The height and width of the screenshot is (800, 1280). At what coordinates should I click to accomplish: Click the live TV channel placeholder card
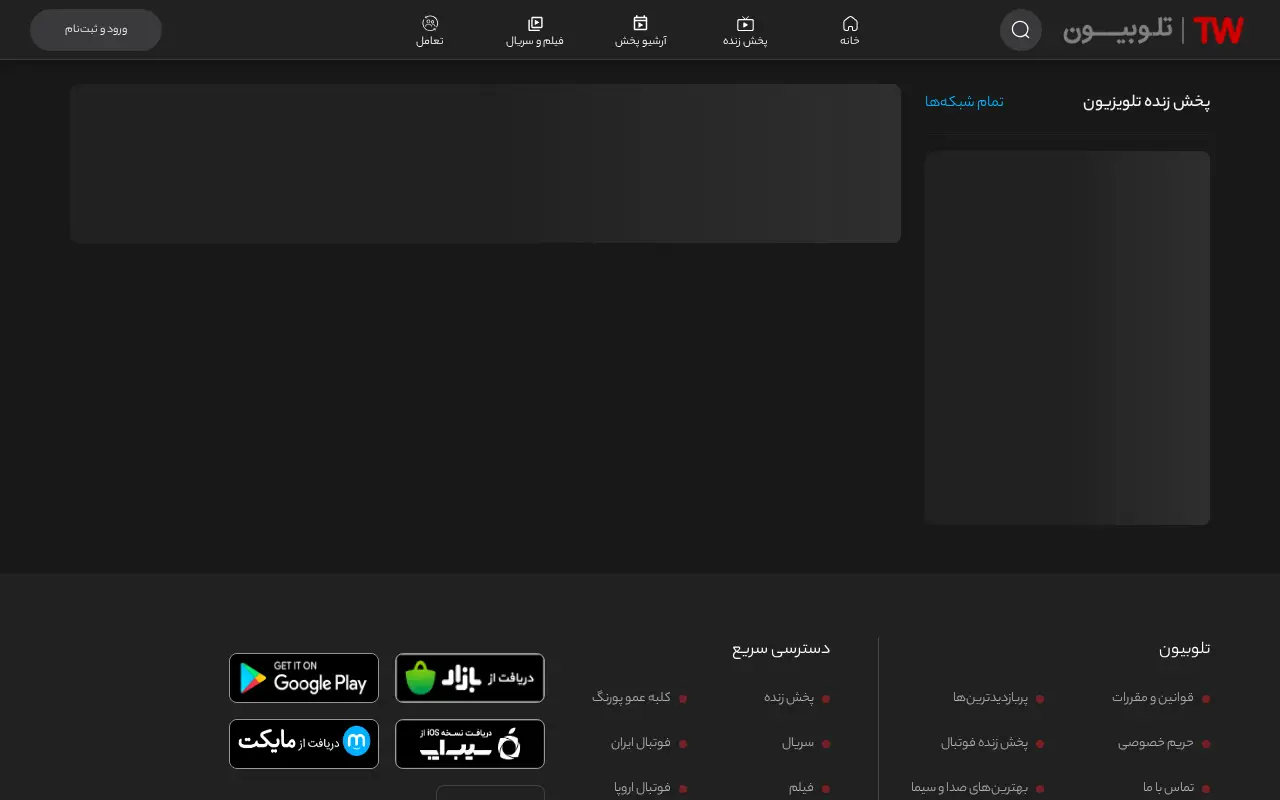tap(1067, 338)
